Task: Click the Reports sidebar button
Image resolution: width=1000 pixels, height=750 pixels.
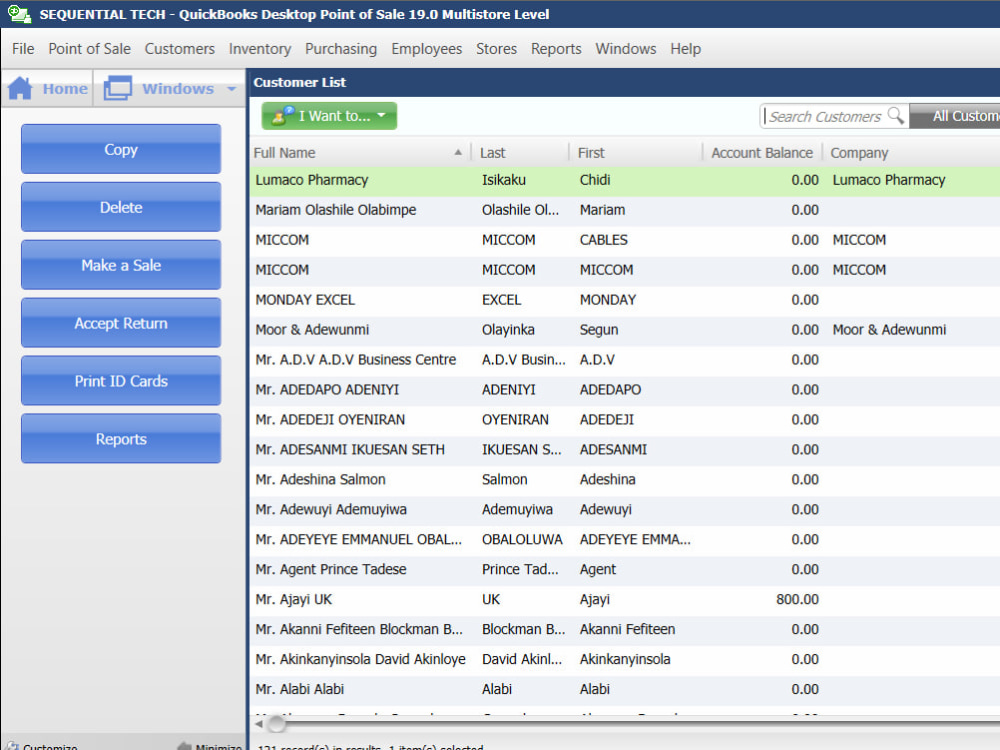Action: pos(121,439)
